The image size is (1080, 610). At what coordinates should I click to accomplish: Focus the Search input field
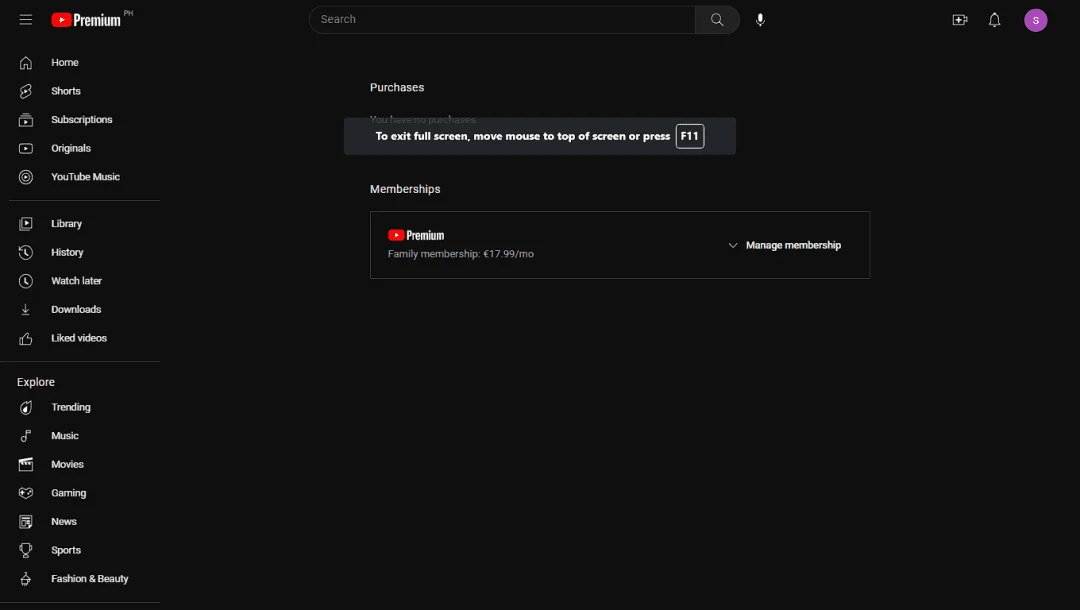(x=502, y=20)
